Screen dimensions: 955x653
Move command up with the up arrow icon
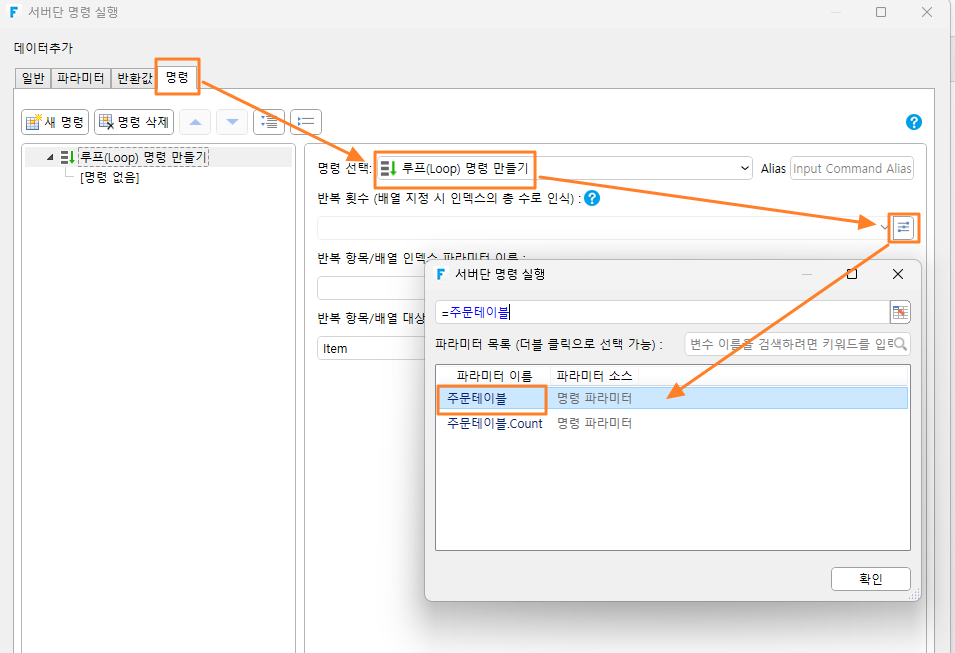pyautogui.click(x=196, y=122)
